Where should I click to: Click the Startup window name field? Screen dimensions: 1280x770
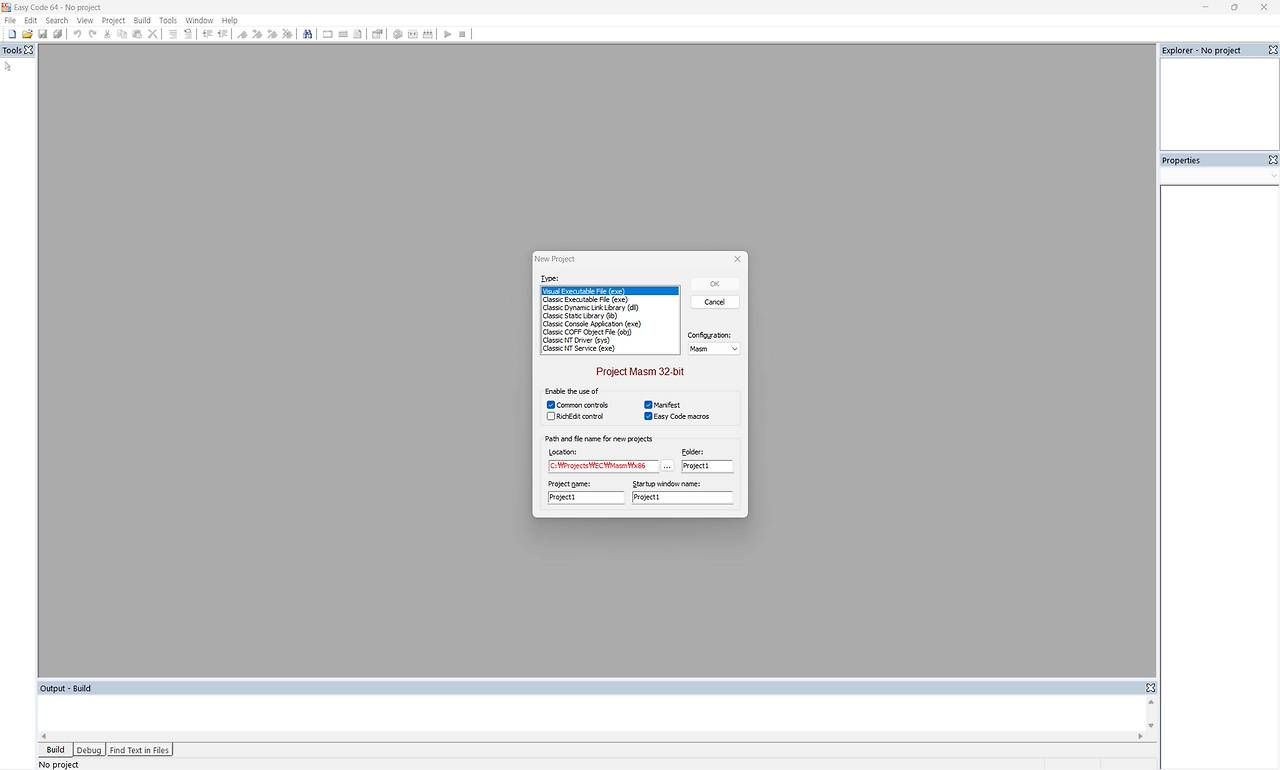point(682,497)
